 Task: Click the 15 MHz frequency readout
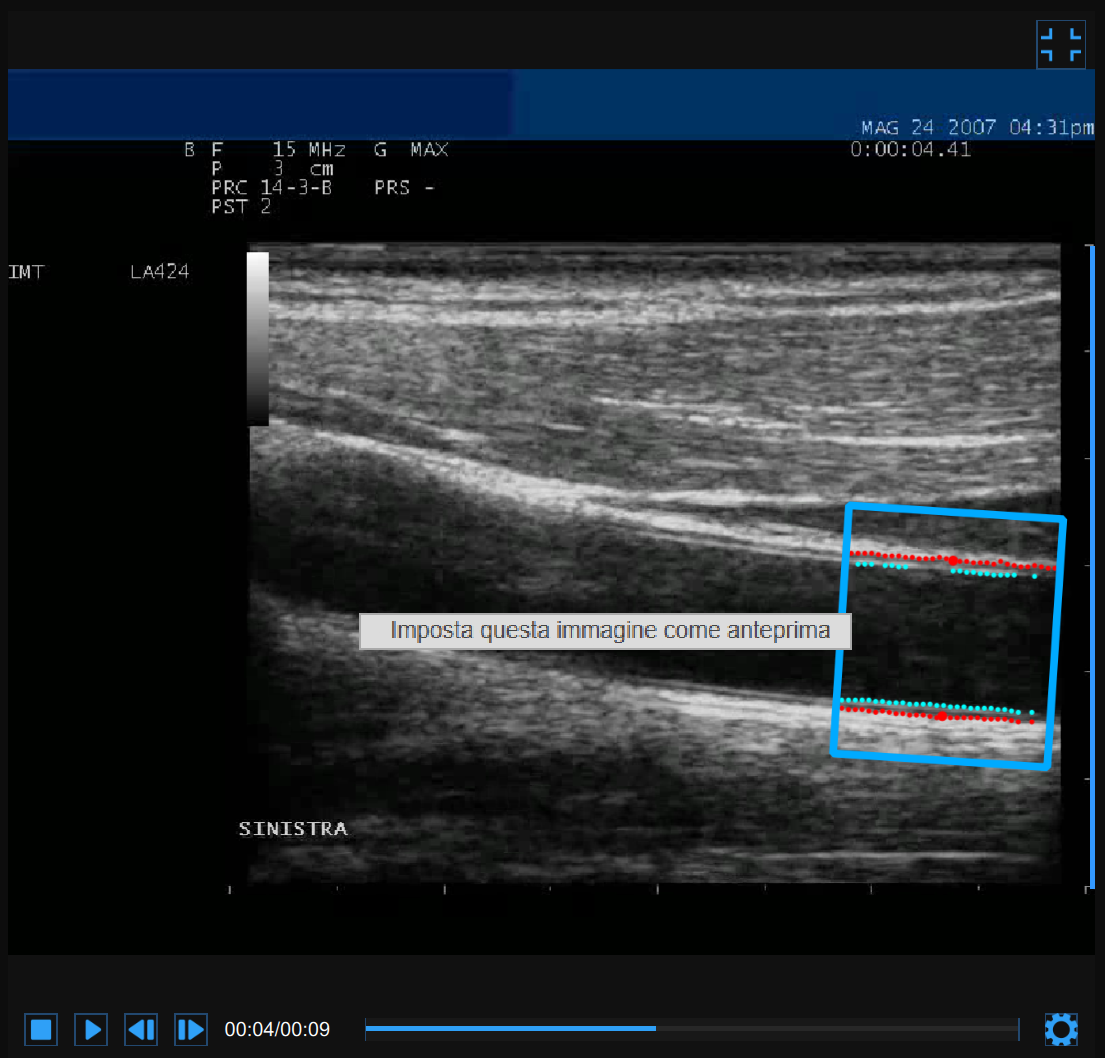309,150
